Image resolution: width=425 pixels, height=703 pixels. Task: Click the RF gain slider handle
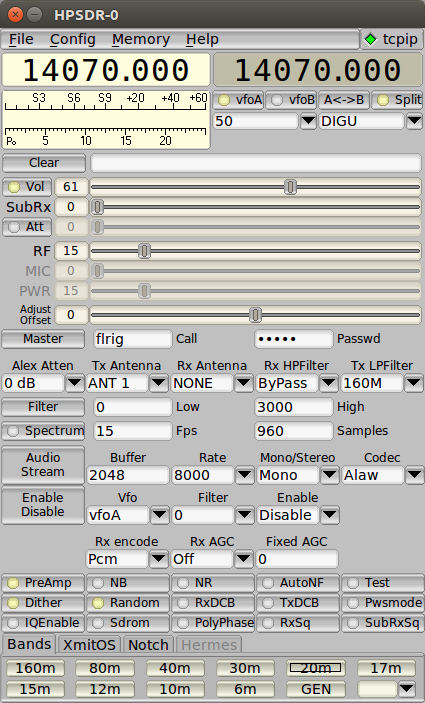pyautogui.click(x=144, y=251)
